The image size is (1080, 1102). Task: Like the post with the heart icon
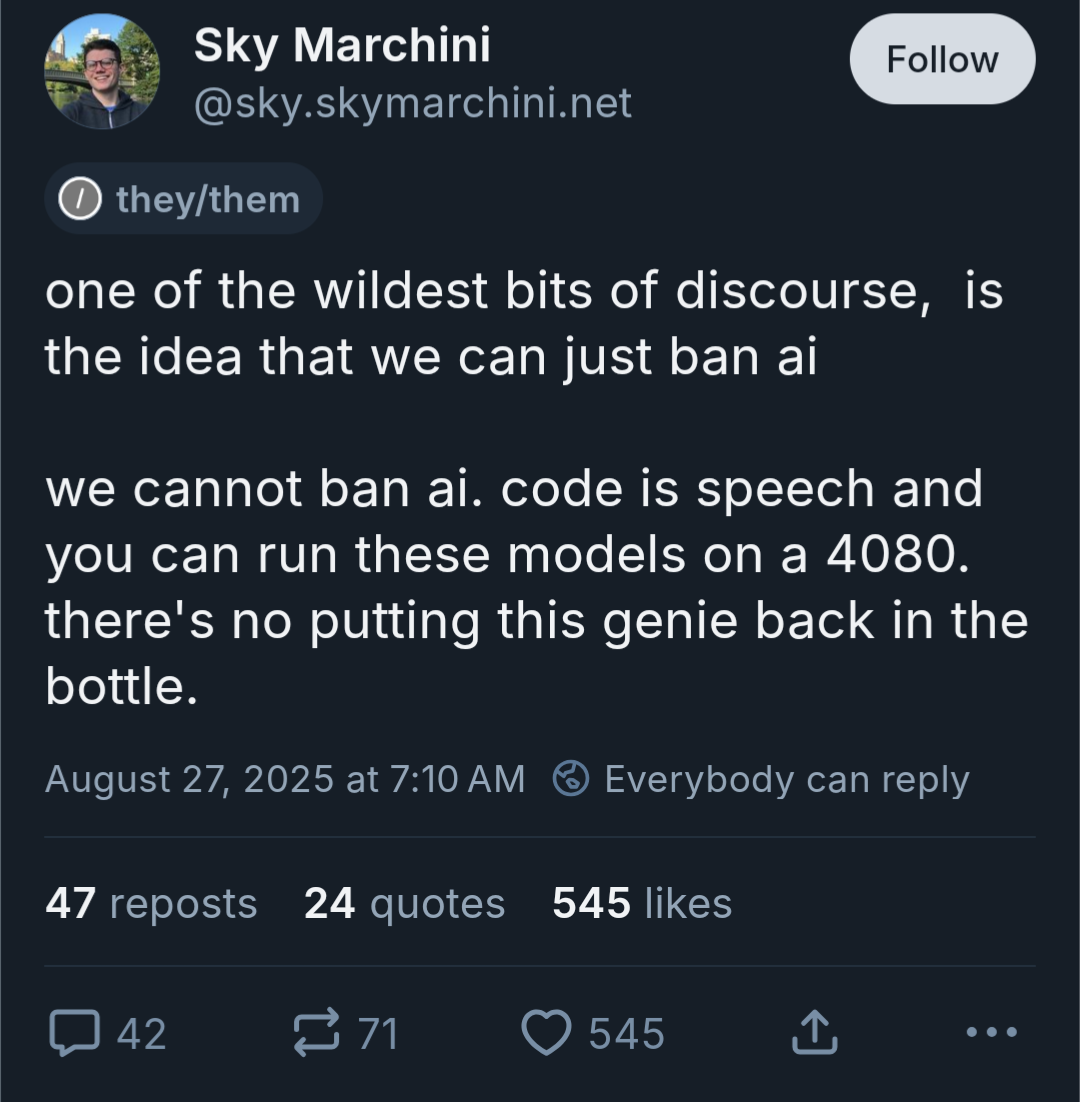tap(546, 1032)
